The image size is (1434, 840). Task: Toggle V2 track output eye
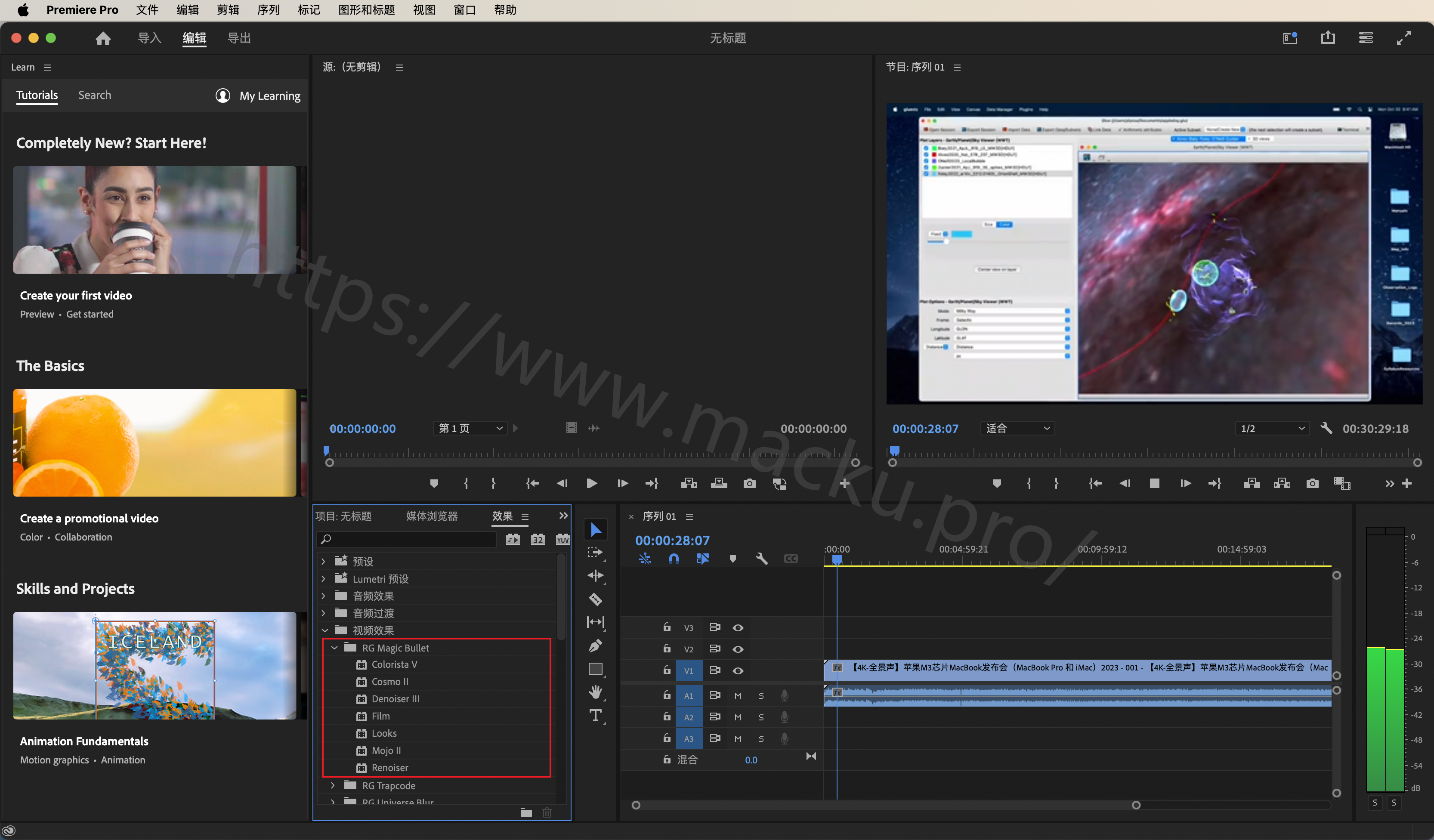(738, 649)
